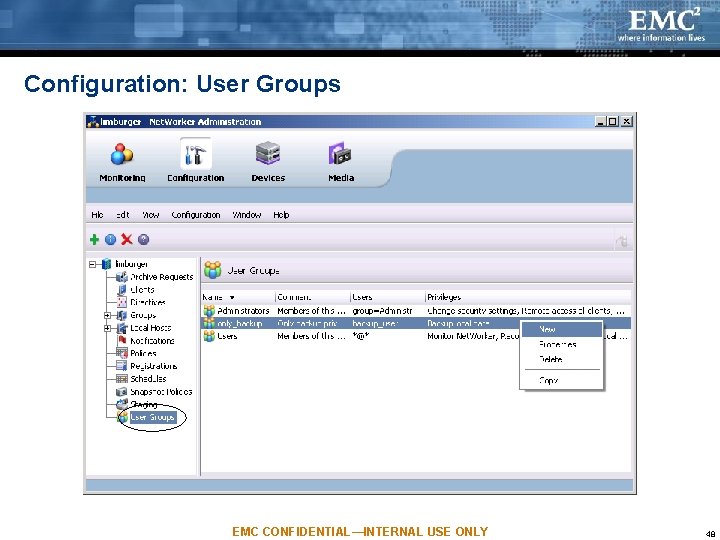This screenshot has width=720, height=540.
Task: Open the Monitoring view icon
Action: point(122,154)
